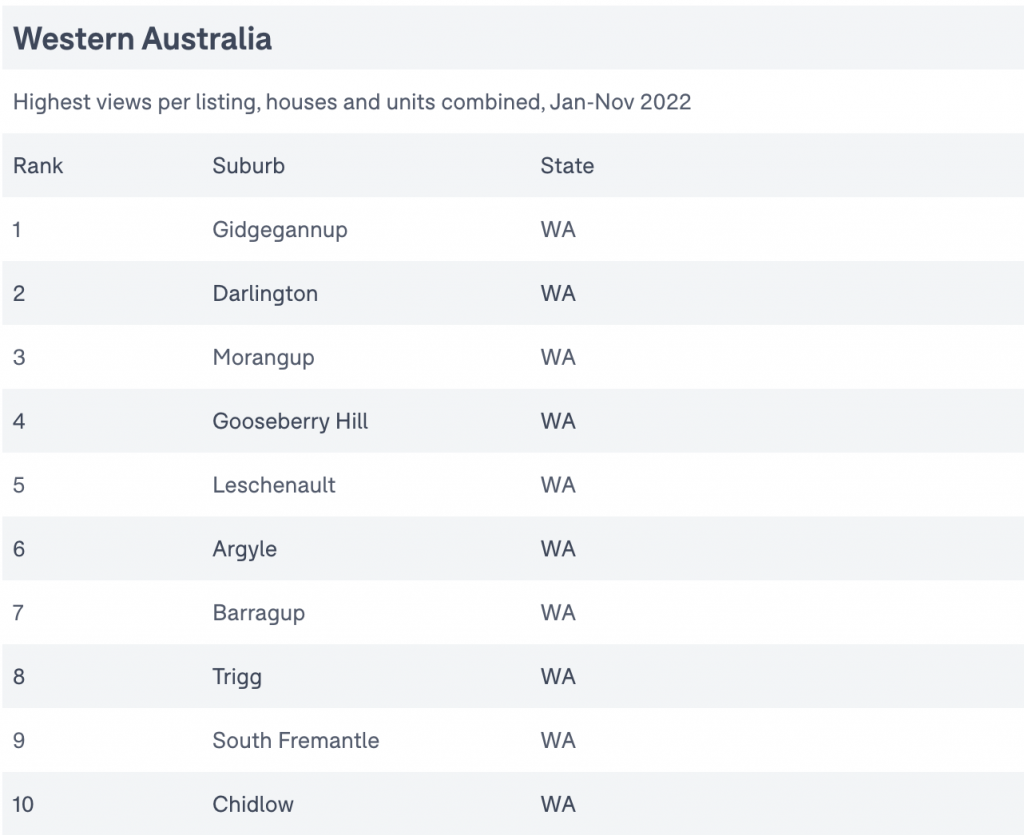Screen dimensions: 1024x835
Task: Select the Darlington suburb cell
Action: (265, 294)
